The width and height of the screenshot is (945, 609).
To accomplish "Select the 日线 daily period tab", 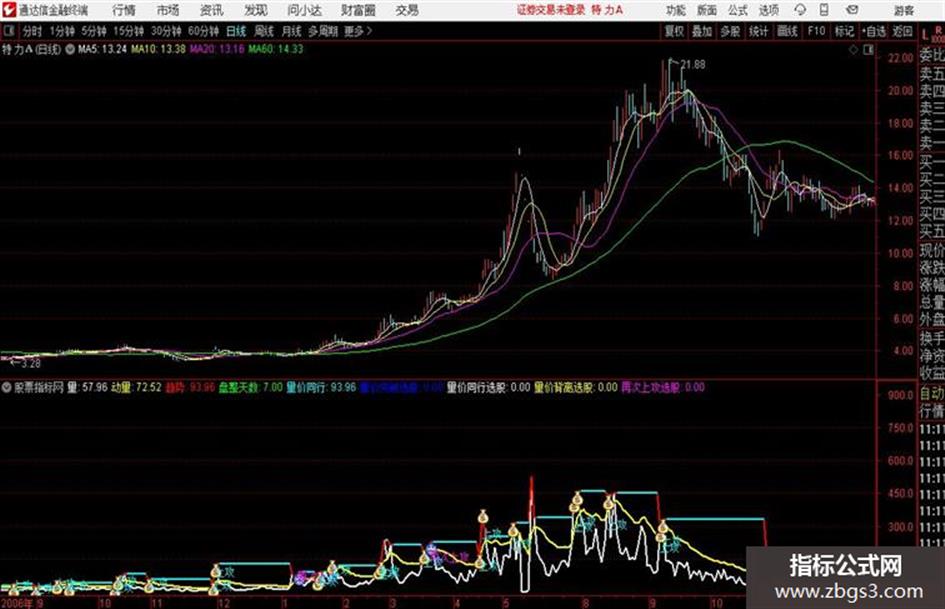I will point(236,31).
